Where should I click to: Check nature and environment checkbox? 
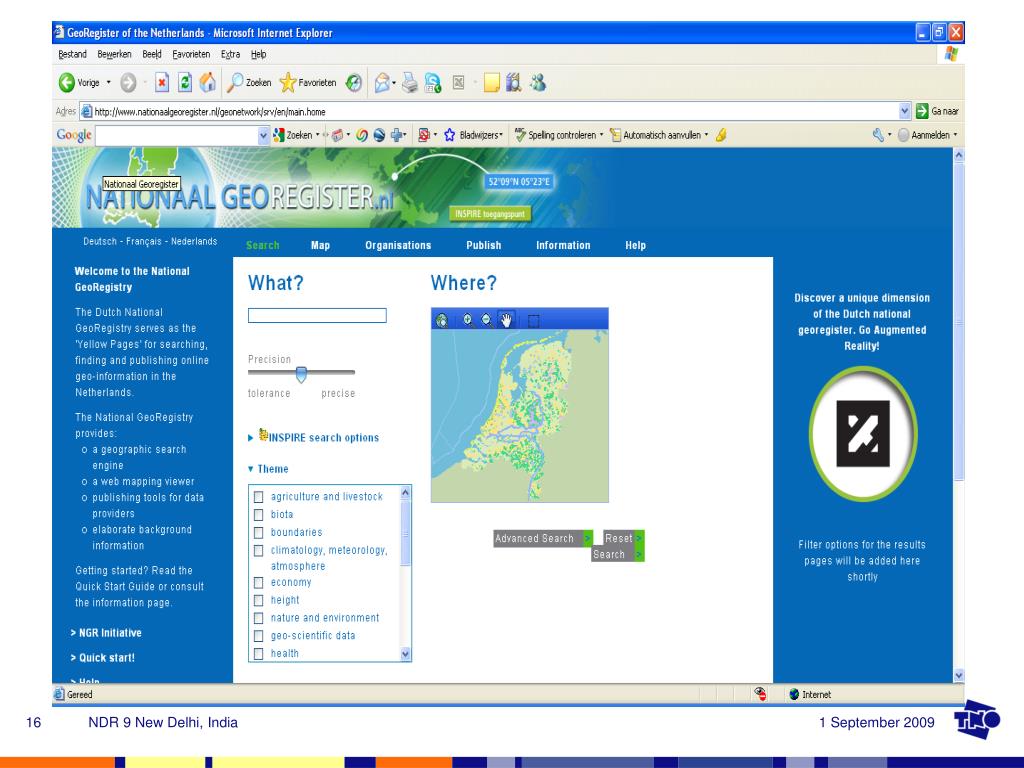click(259, 618)
